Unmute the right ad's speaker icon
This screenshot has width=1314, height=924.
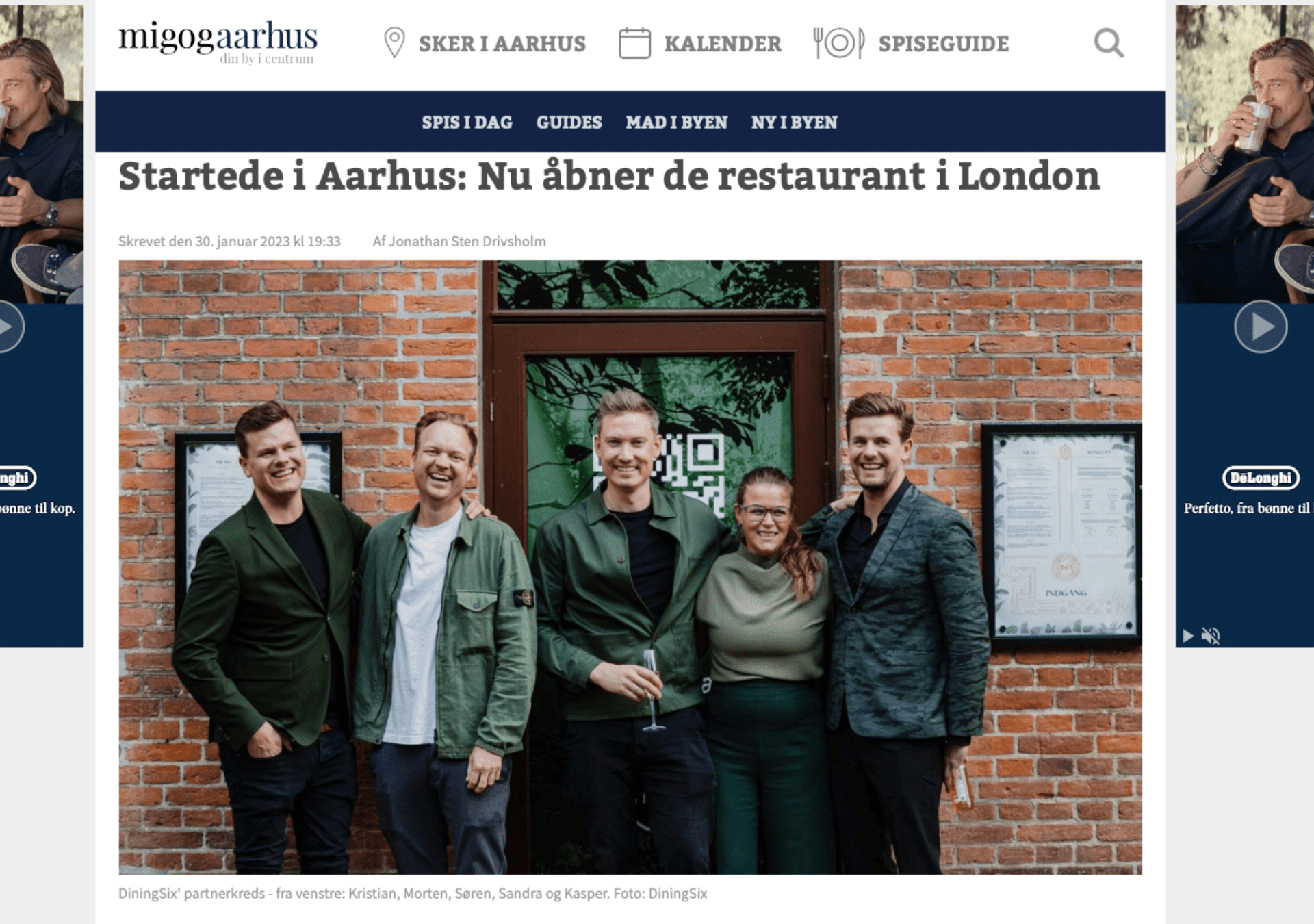1211,636
